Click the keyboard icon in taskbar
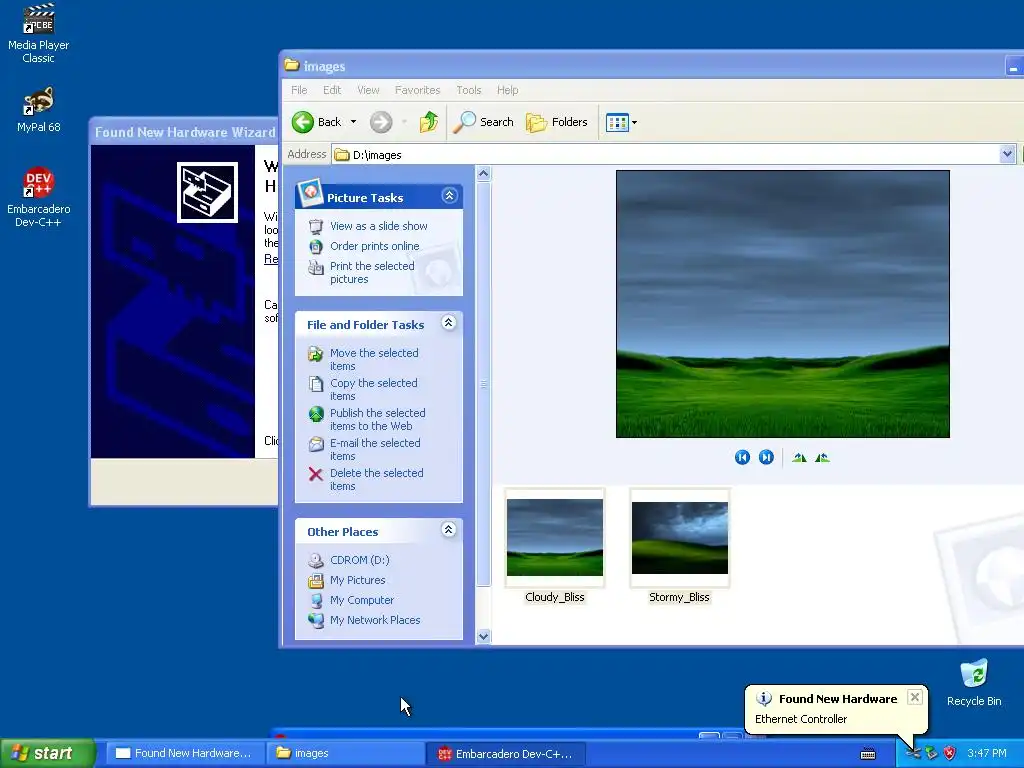 pos(868,754)
